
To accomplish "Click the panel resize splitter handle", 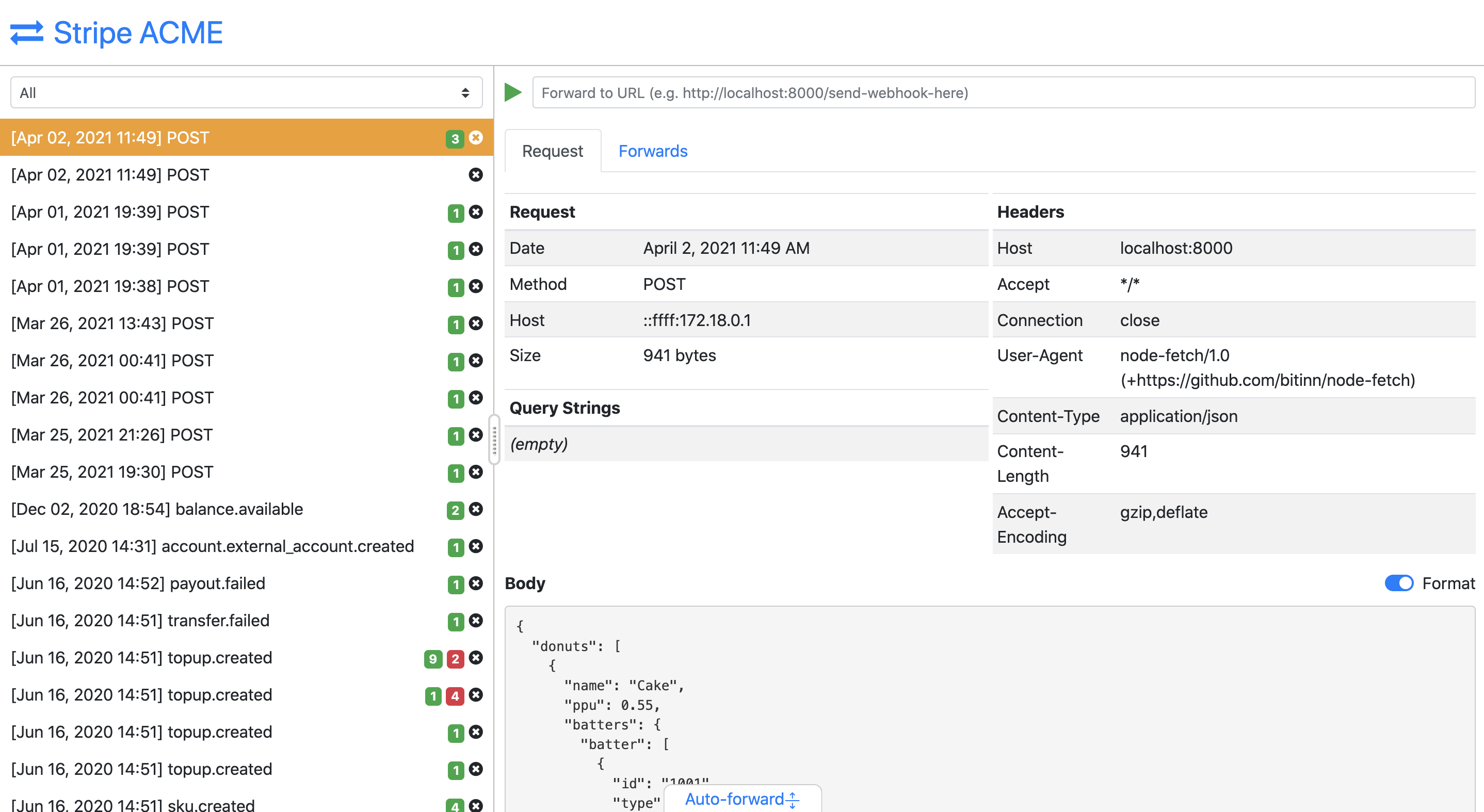I will (x=494, y=440).
